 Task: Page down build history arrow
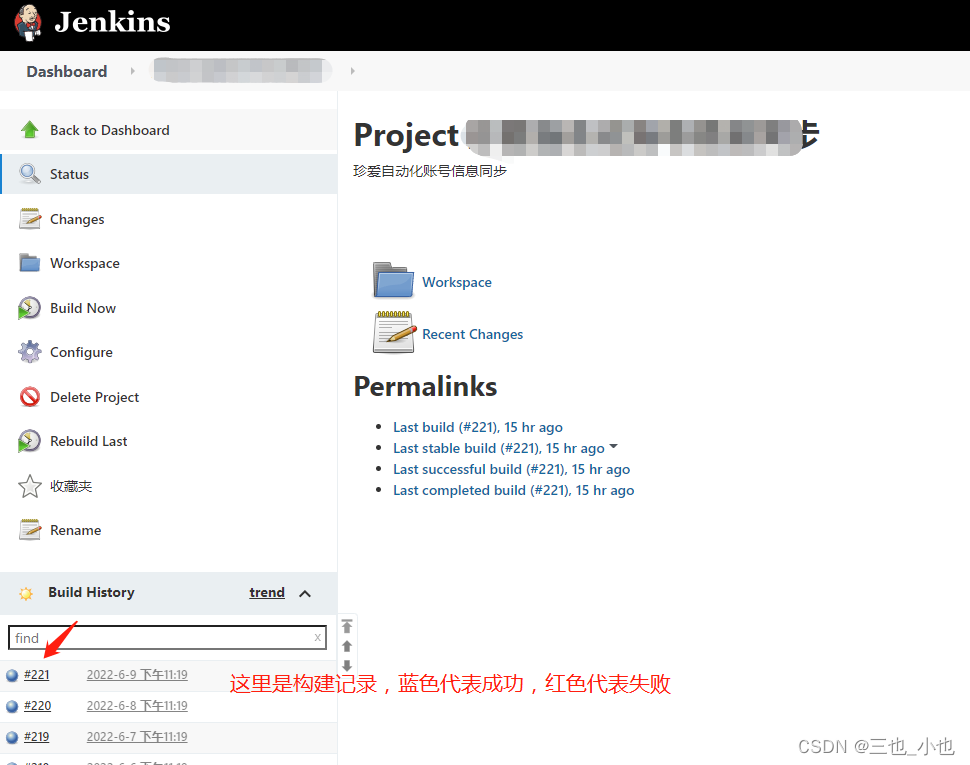[347, 665]
